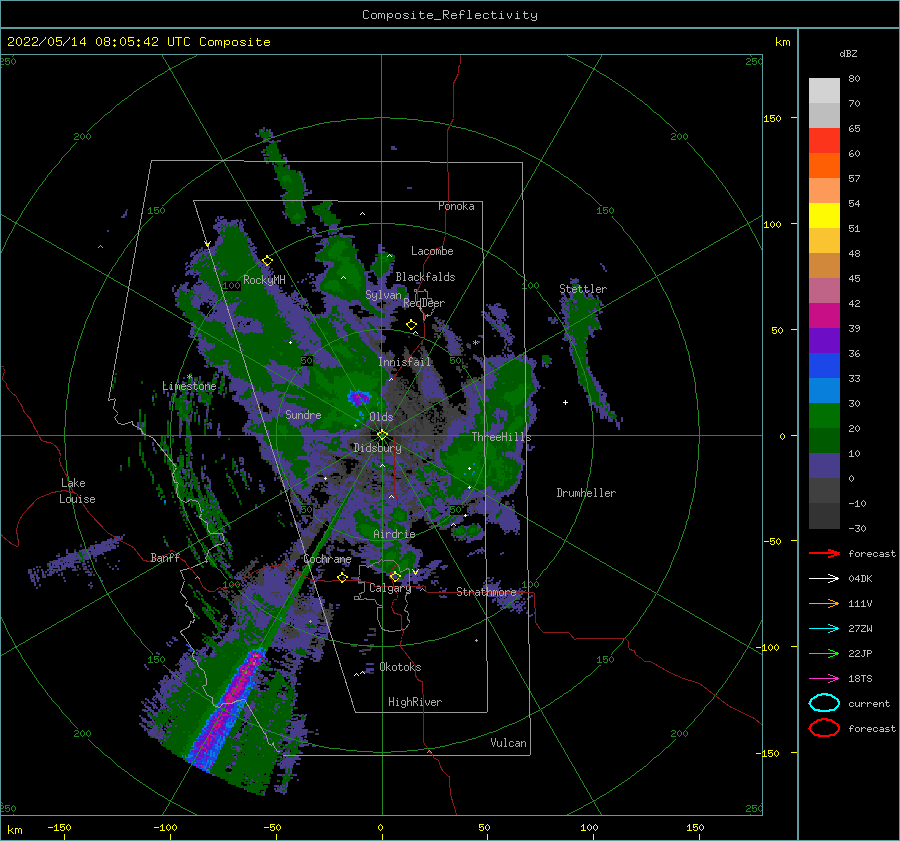Click the Lacombe city label
The width and height of the screenshot is (900, 841).
tap(432, 251)
